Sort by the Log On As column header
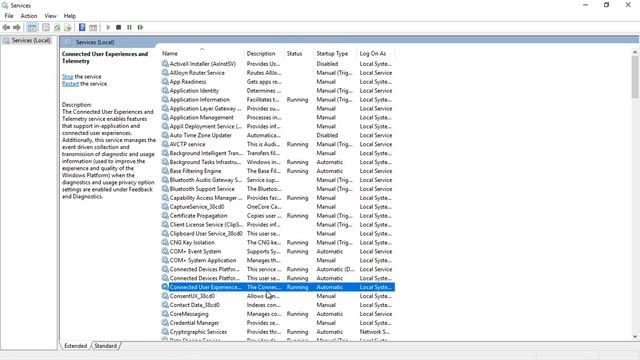The width and height of the screenshot is (640, 360). tap(376, 53)
